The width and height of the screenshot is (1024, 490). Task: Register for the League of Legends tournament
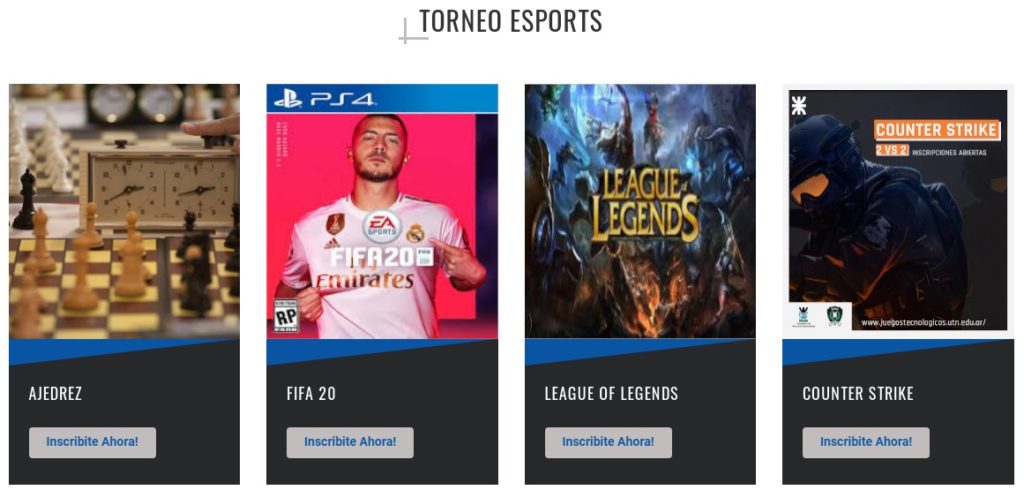tap(608, 442)
